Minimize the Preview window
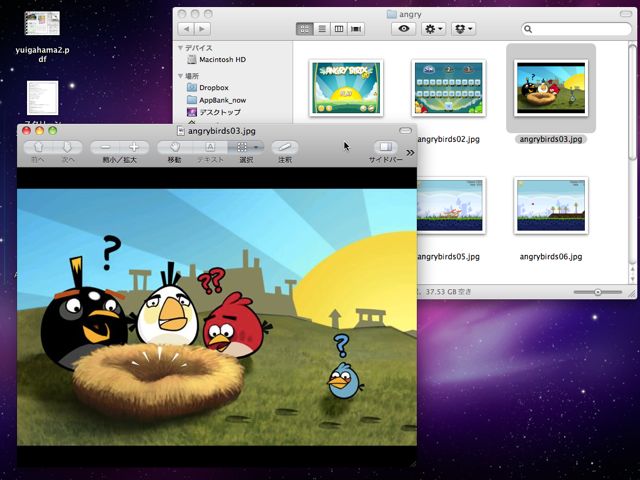The width and height of the screenshot is (640, 480). (40, 131)
